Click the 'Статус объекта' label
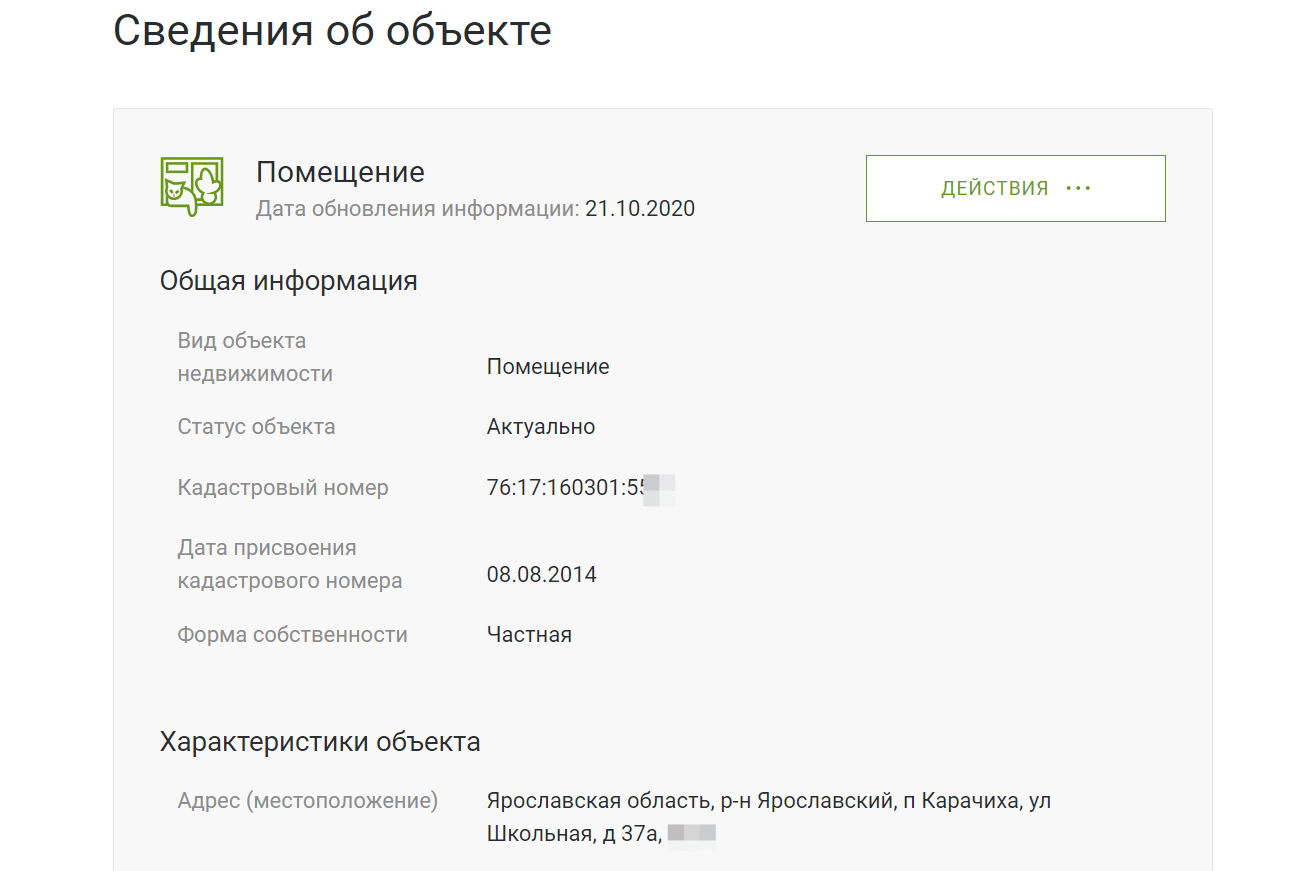 coord(256,427)
